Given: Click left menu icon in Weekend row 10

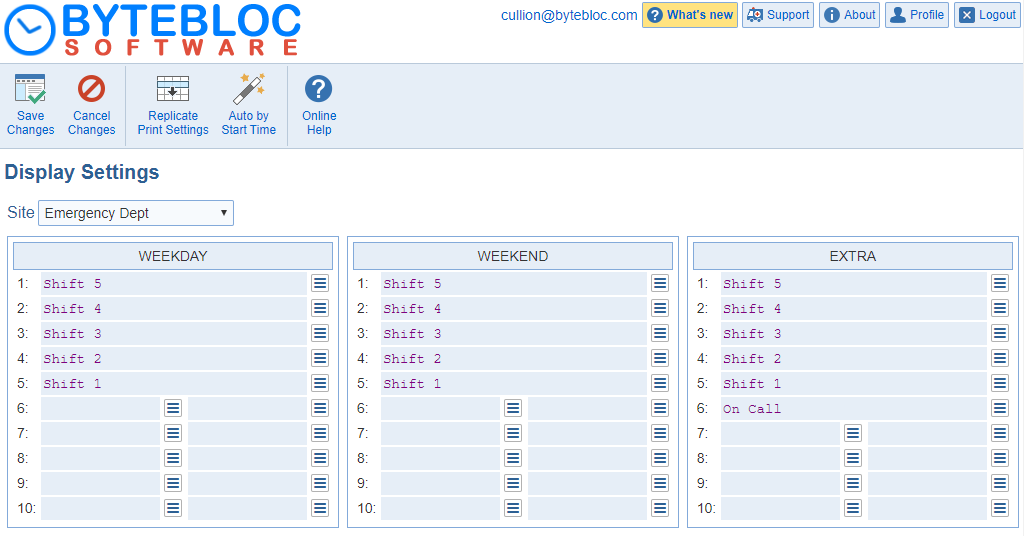Looking at the screenshot, I should (513, 508).
